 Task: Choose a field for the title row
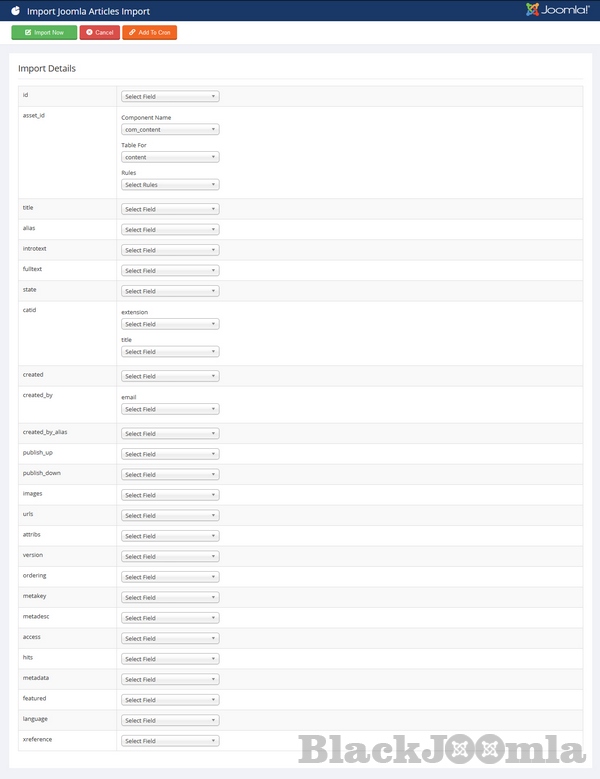pyautogui.click(x=170, y=209)
